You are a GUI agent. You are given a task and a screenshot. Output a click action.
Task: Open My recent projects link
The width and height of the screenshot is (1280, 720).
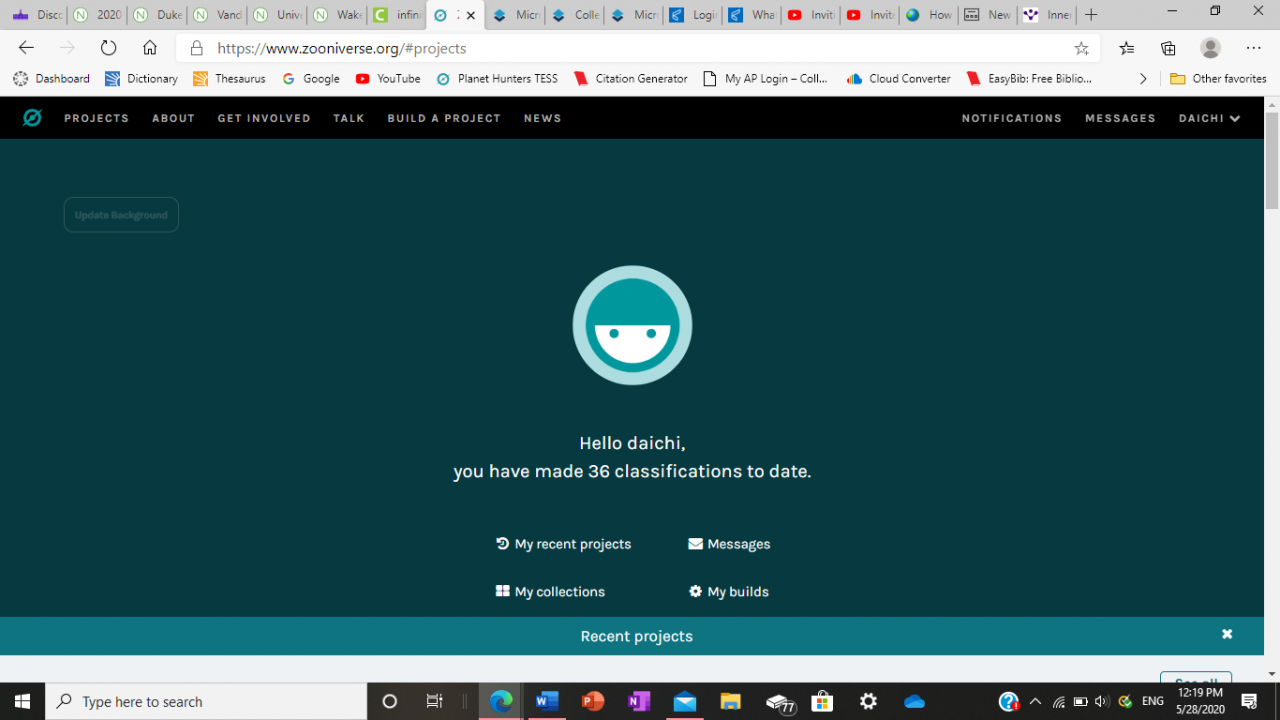[563, 544]
